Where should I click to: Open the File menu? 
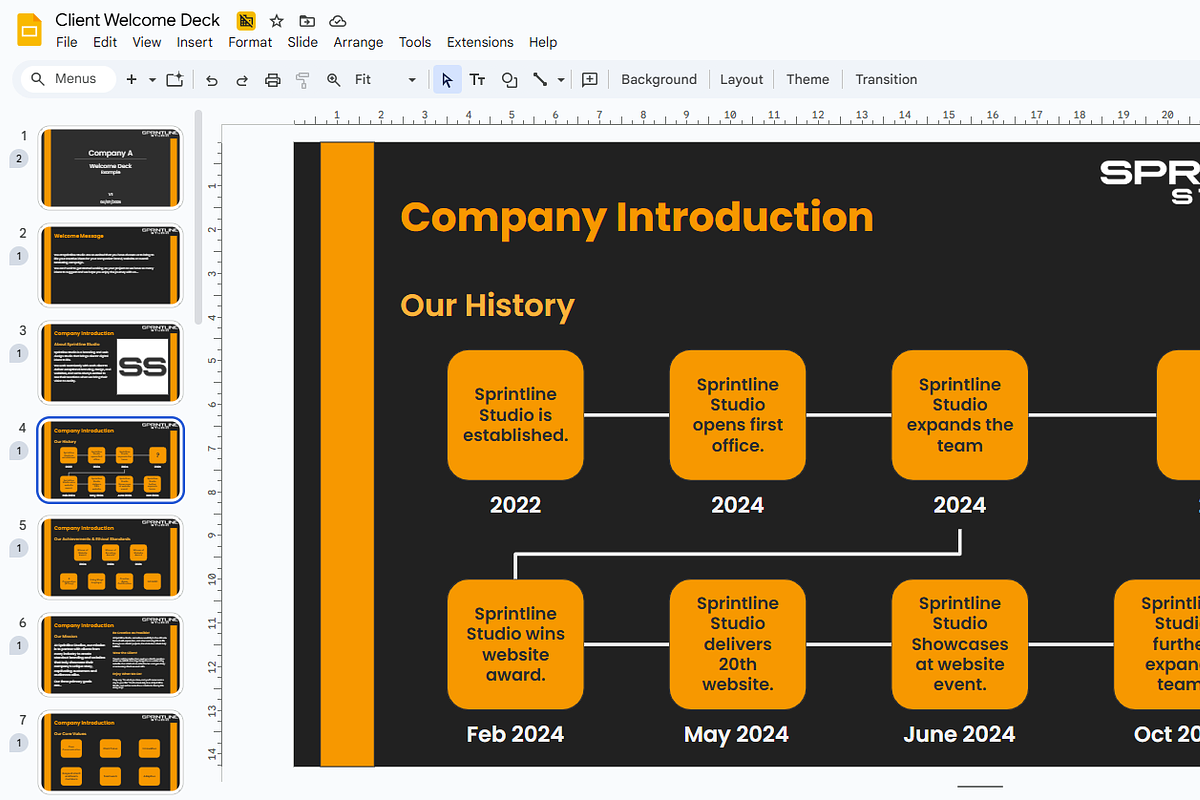point(67,42)
